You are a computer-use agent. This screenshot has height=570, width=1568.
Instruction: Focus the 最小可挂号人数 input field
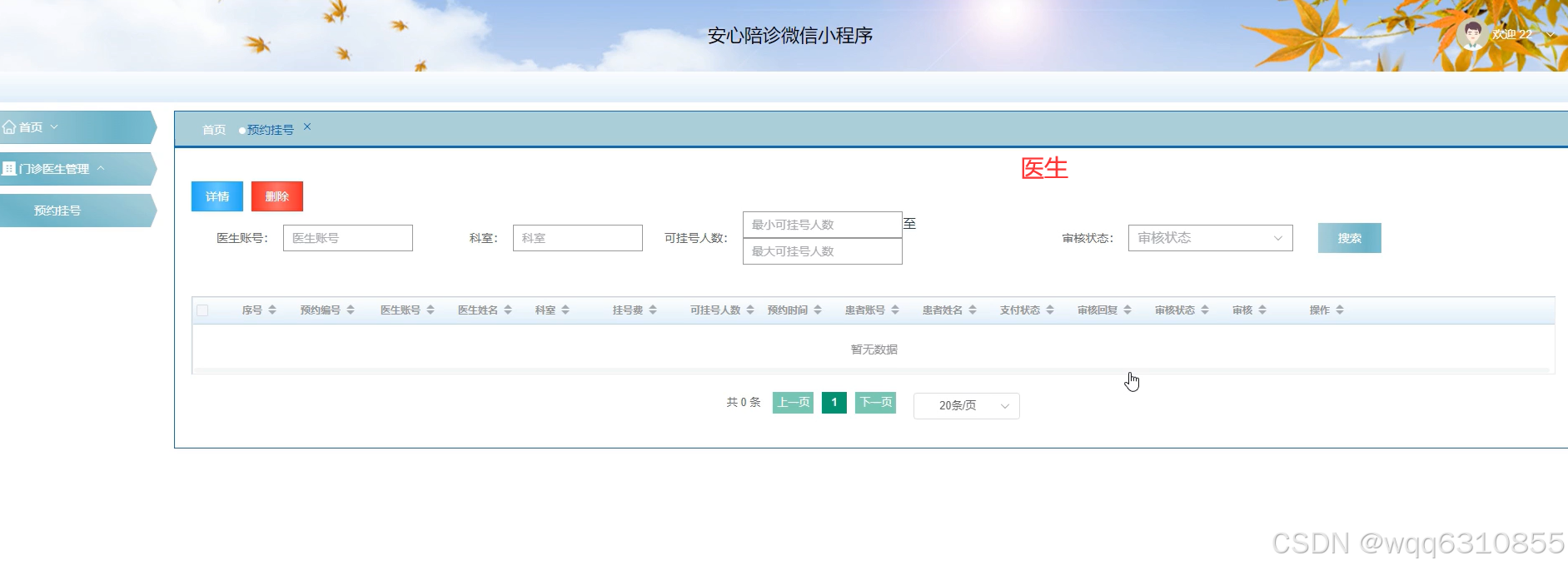(823, 225)
